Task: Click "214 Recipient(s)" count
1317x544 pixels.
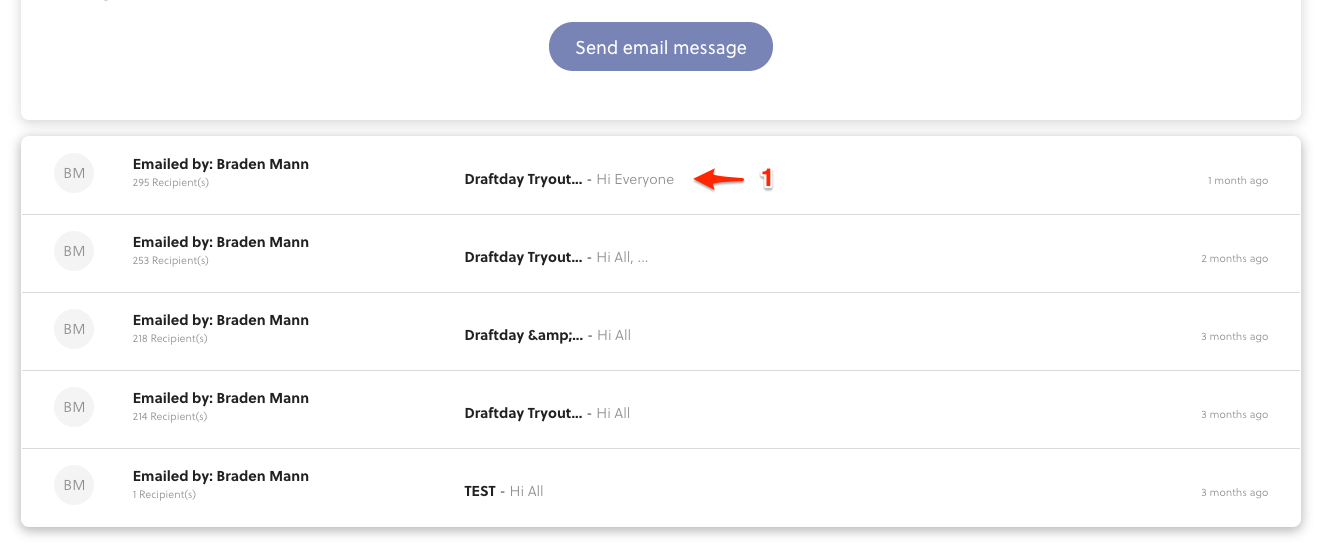Action: [x=170, y=417]
